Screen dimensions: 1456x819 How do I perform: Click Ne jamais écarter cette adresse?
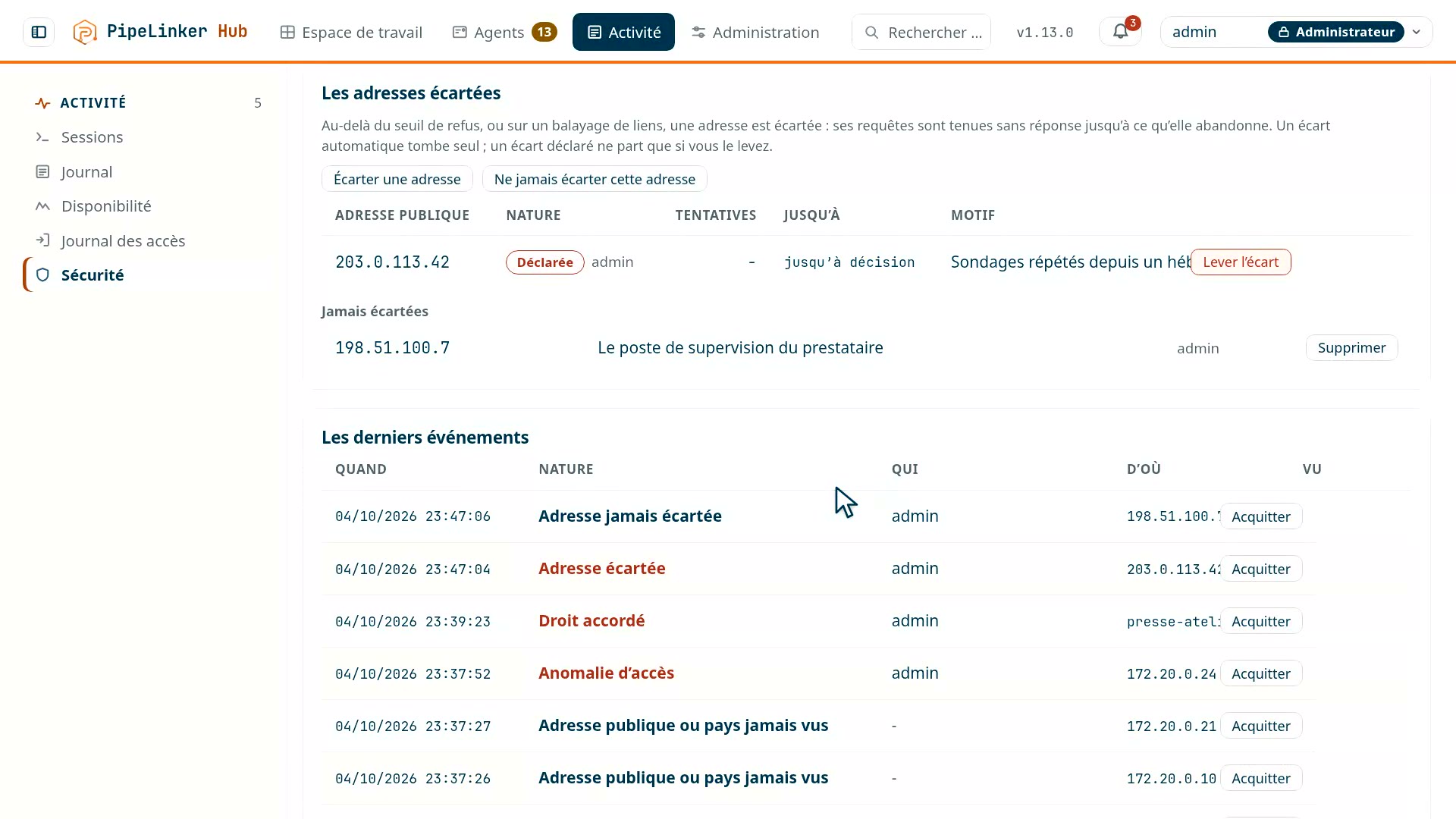(x=595, y=179)
